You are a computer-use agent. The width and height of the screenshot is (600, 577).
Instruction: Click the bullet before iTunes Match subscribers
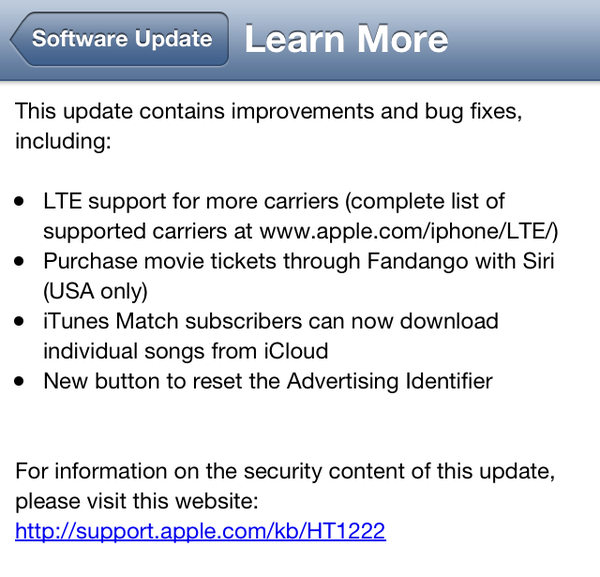pos(20,322)
